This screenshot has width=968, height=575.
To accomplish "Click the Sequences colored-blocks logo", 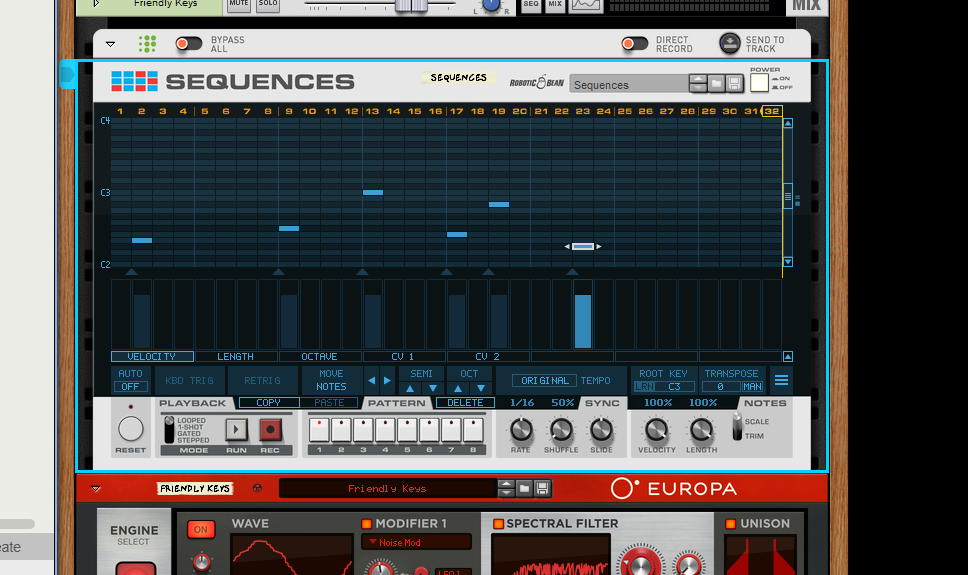I will [135, 81].
